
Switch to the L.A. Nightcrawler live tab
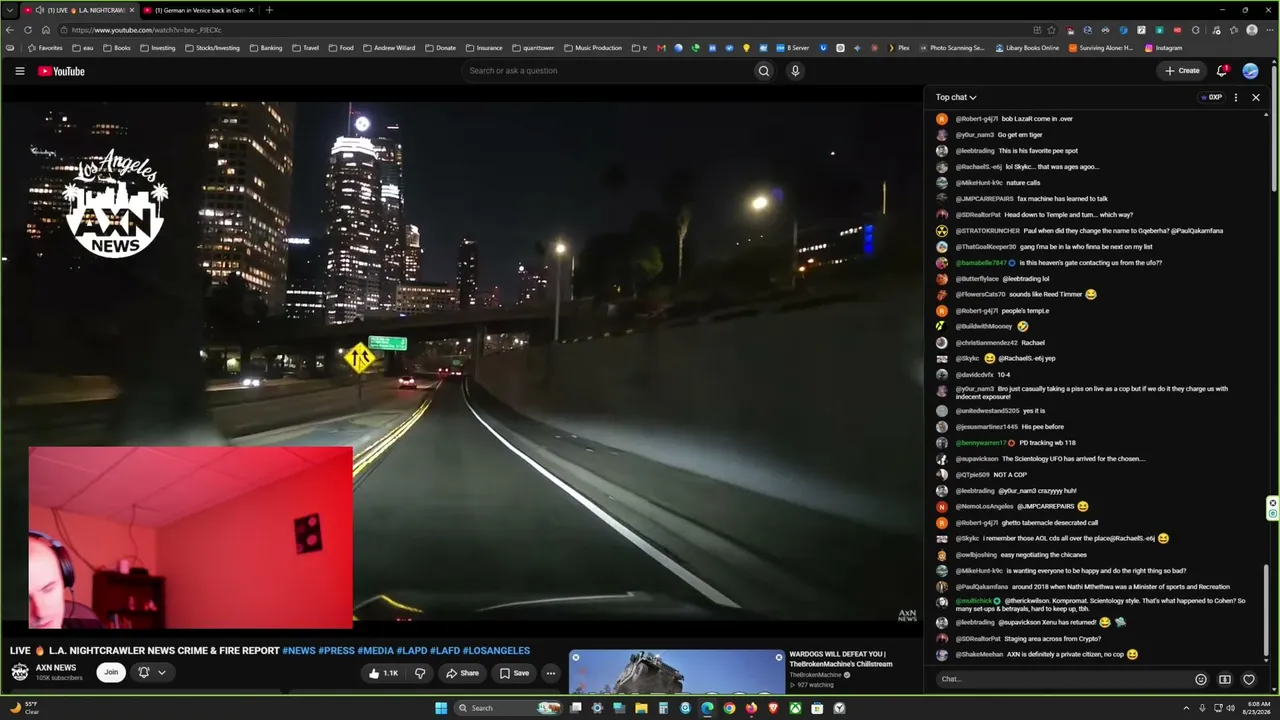(x=82, y=10)
